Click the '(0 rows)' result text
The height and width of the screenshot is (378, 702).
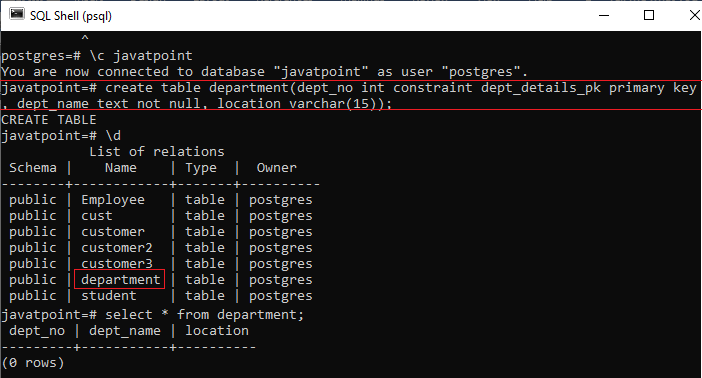33,363
